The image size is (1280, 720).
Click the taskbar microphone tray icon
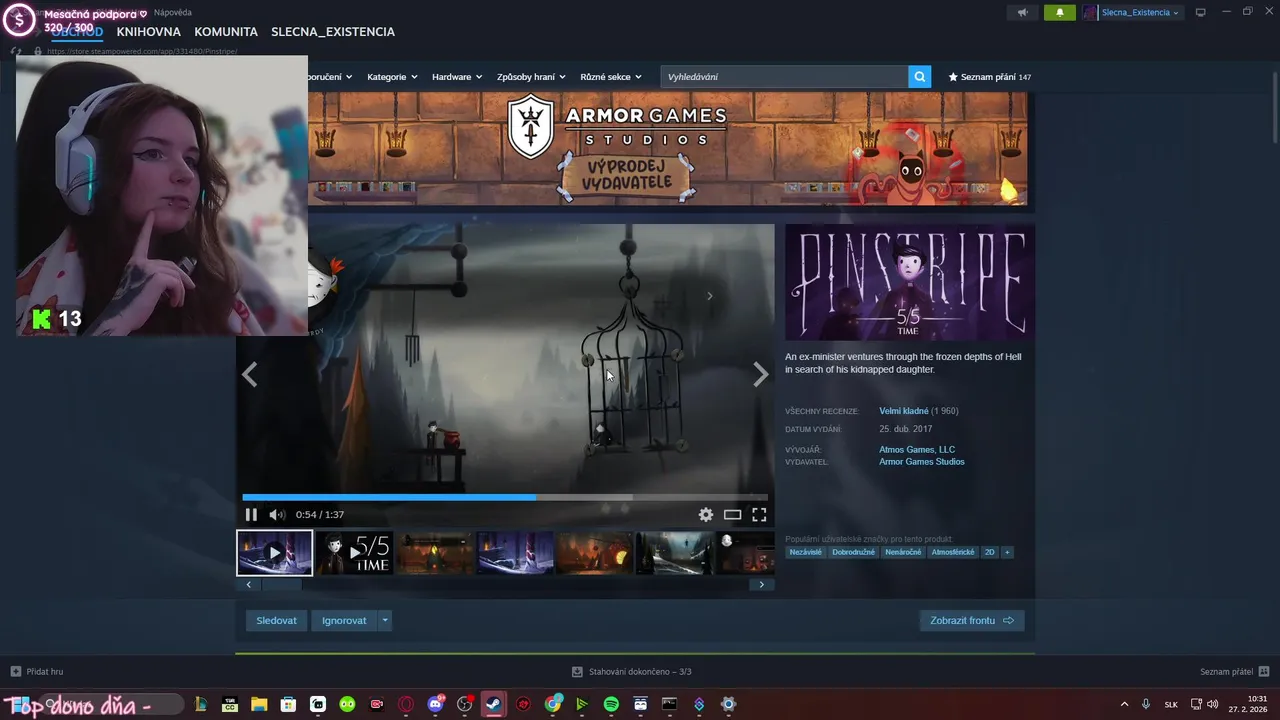1146,704
